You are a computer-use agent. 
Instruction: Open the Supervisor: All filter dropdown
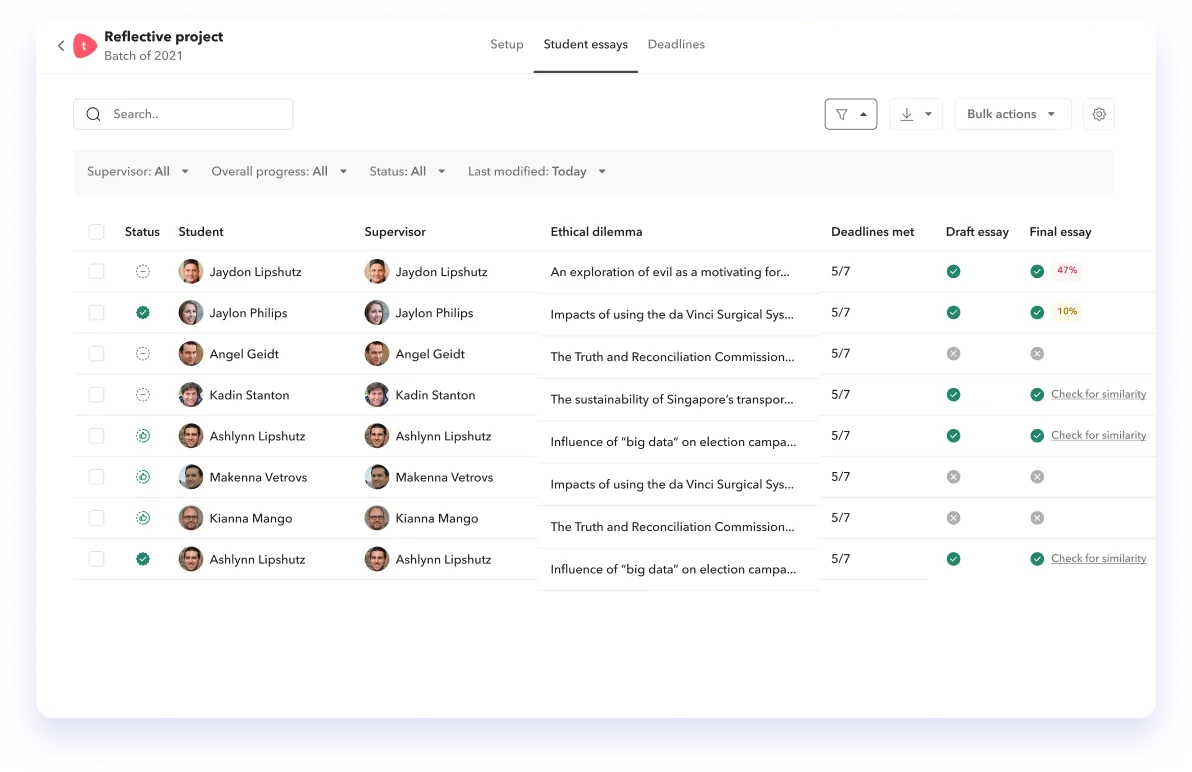(x=138, y=171)
